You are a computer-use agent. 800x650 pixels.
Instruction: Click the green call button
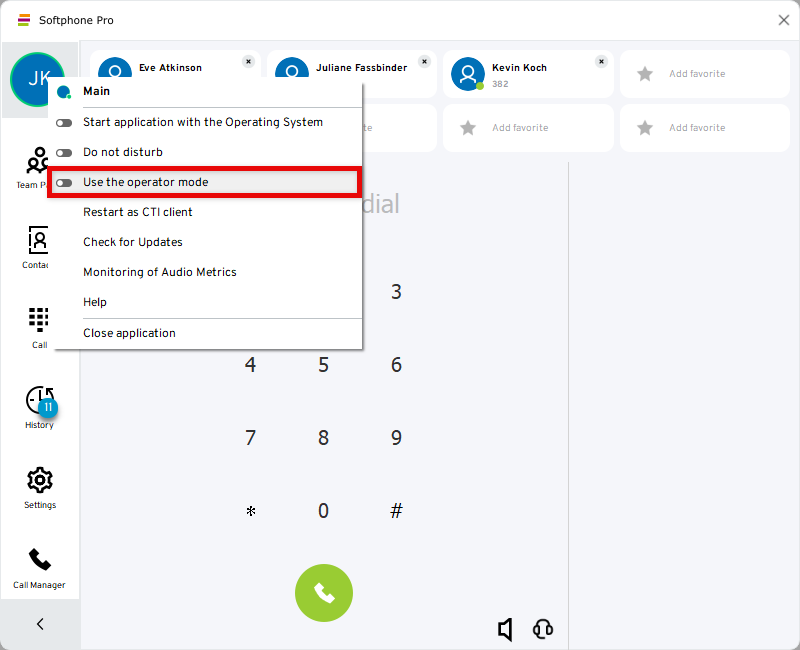(323, 593)
